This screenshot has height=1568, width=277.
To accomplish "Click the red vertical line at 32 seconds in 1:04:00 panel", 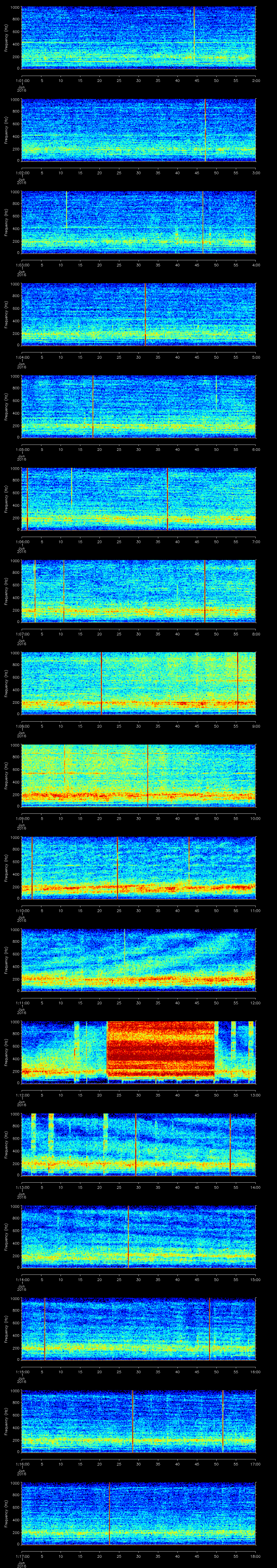I will [145, 315].
